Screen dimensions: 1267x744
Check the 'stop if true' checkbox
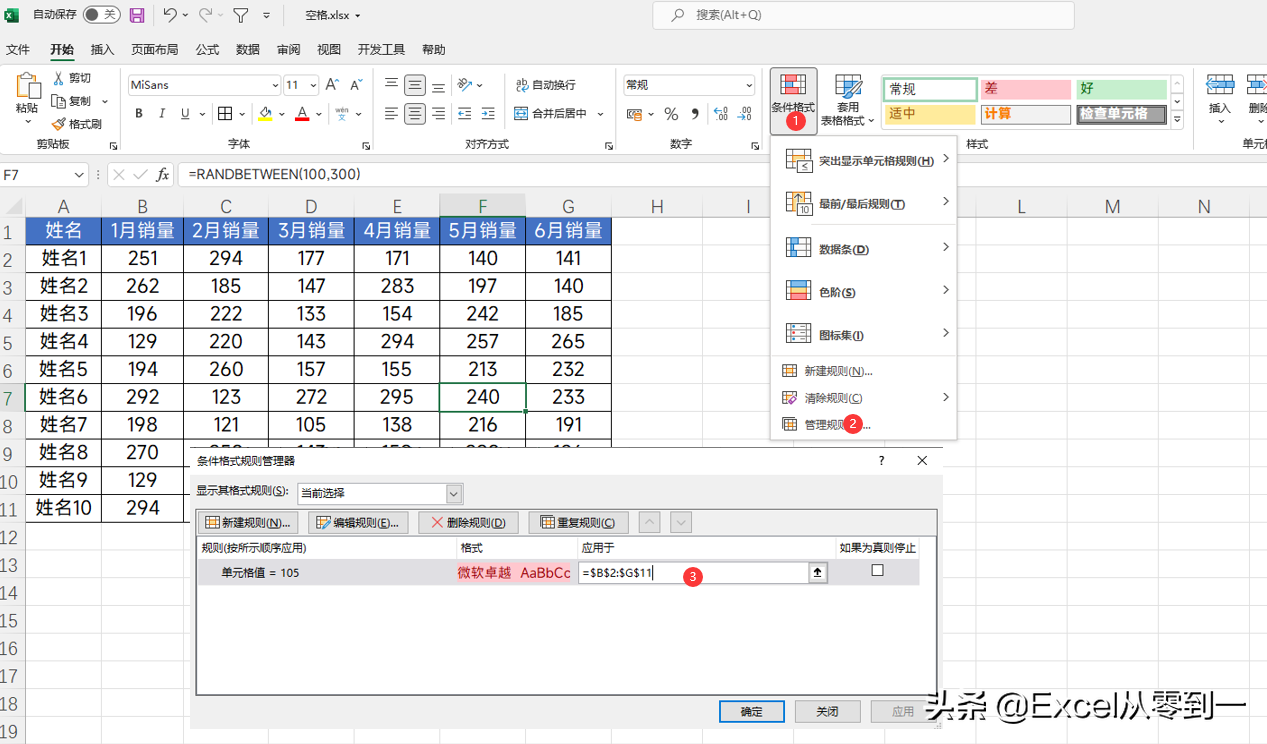tap(877, 571)
